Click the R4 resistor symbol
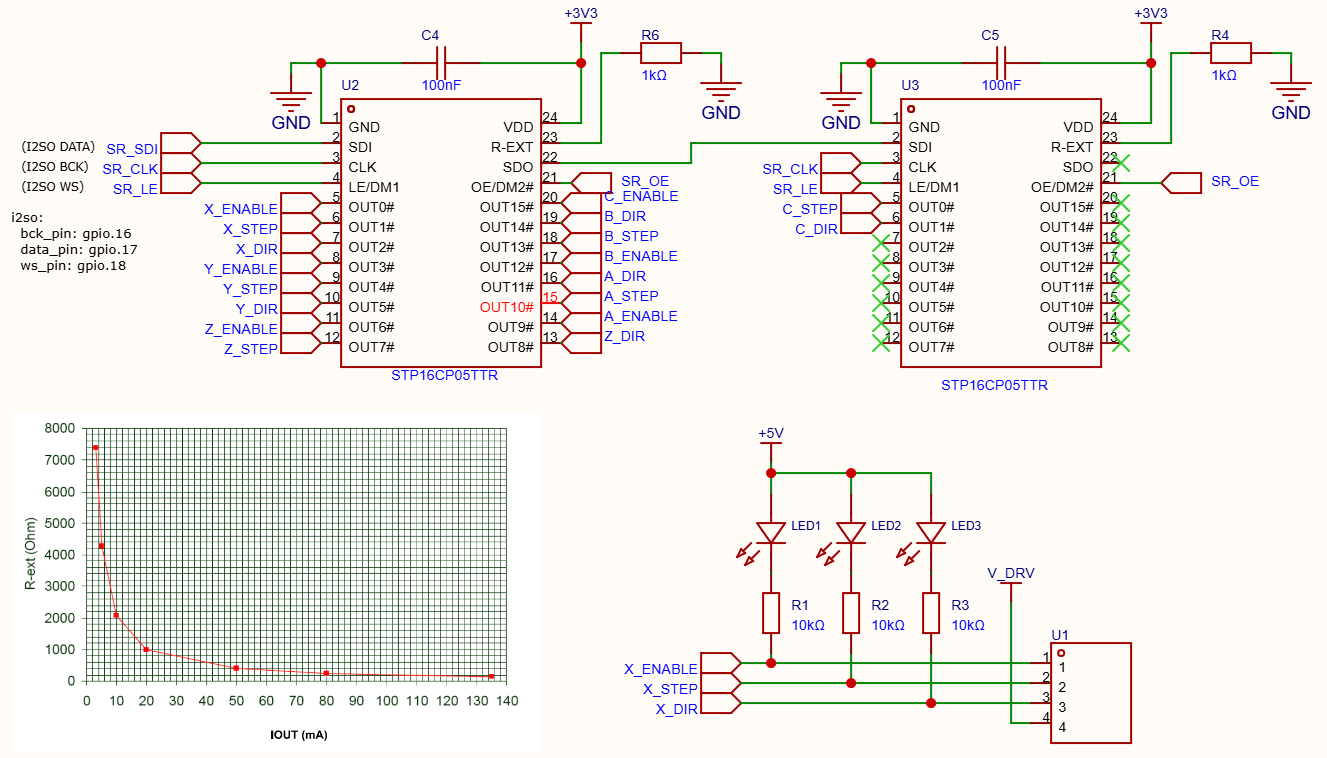 click(x=1230, y=53)
